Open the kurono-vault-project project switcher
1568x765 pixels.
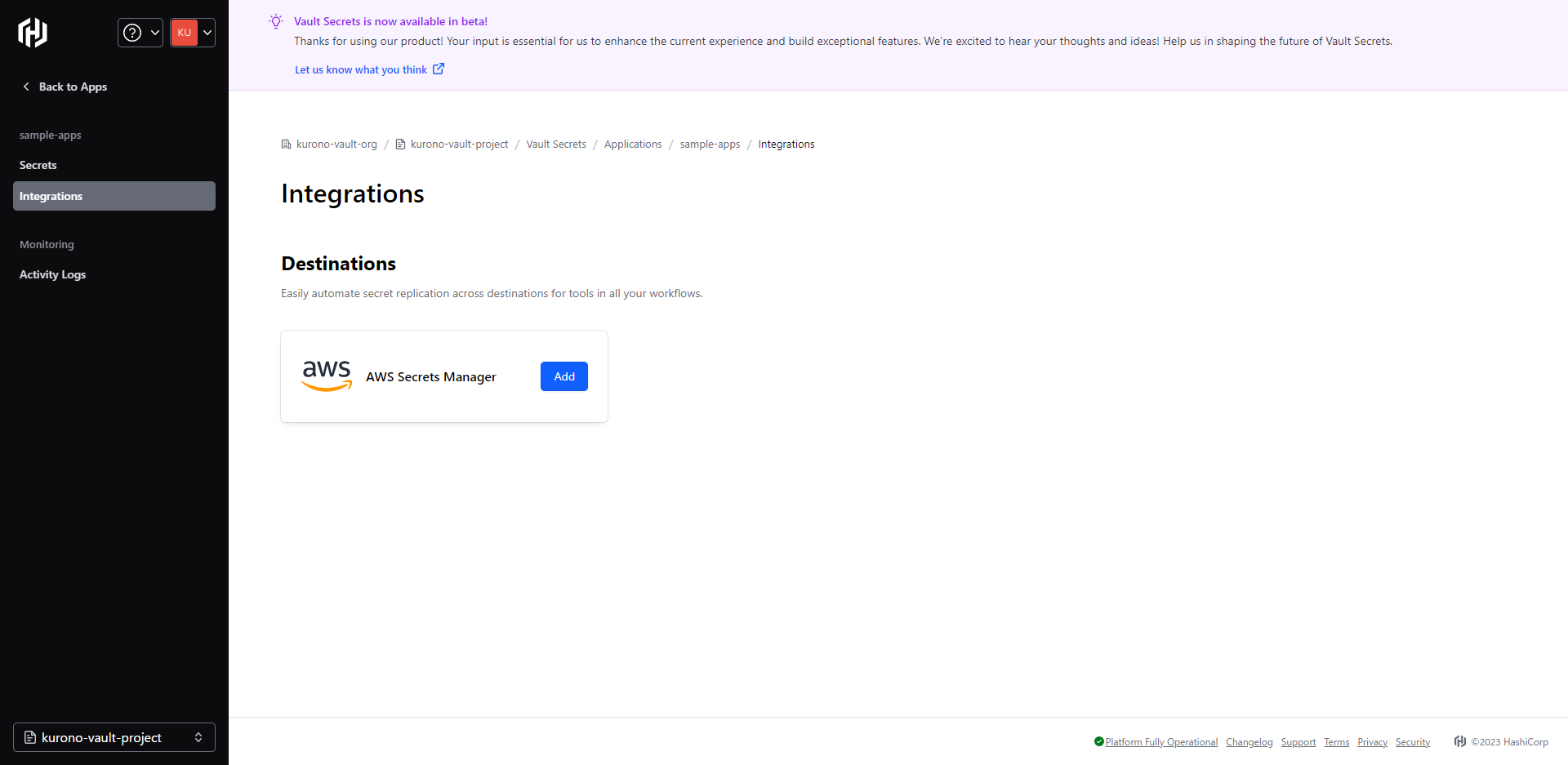[x=114, y=737]
